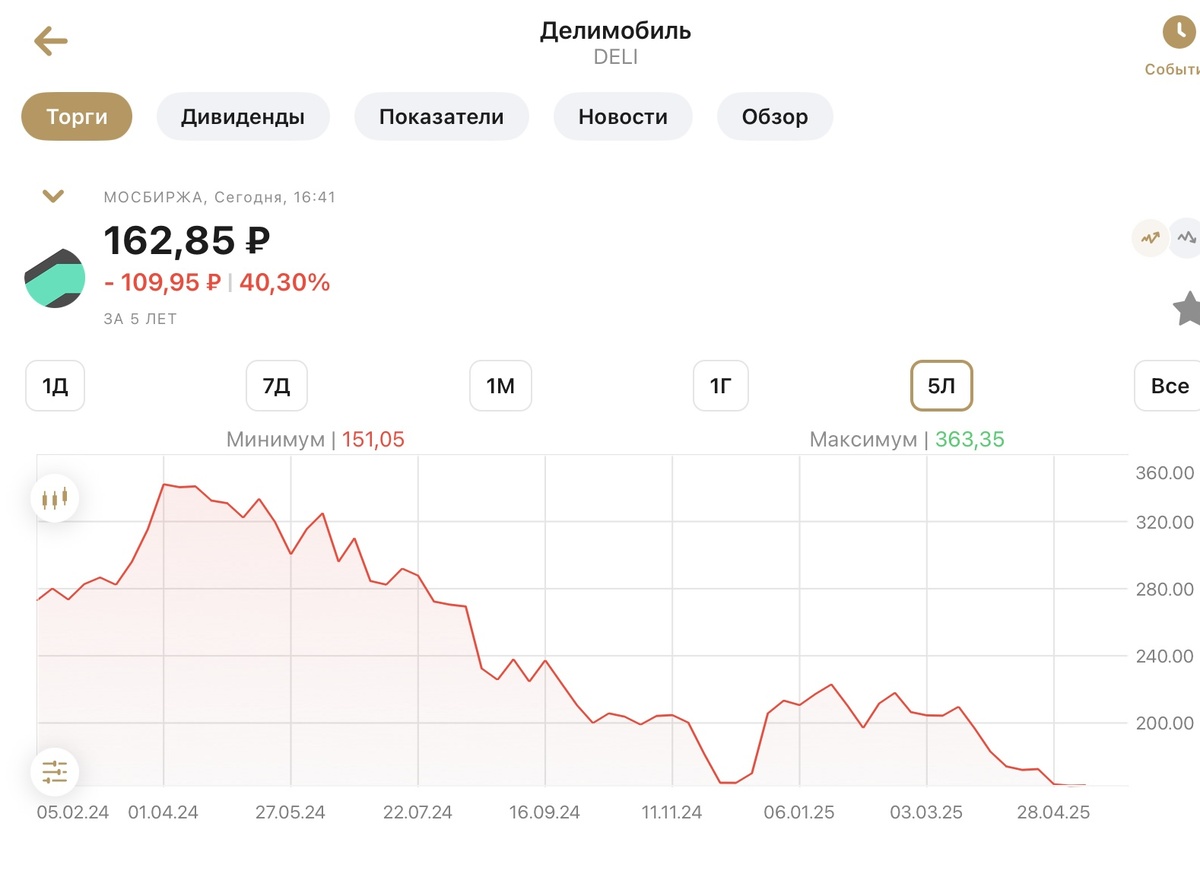Go to the Новости tab
This screenshot has height=874, width=1200.
[x=623, y=117]
